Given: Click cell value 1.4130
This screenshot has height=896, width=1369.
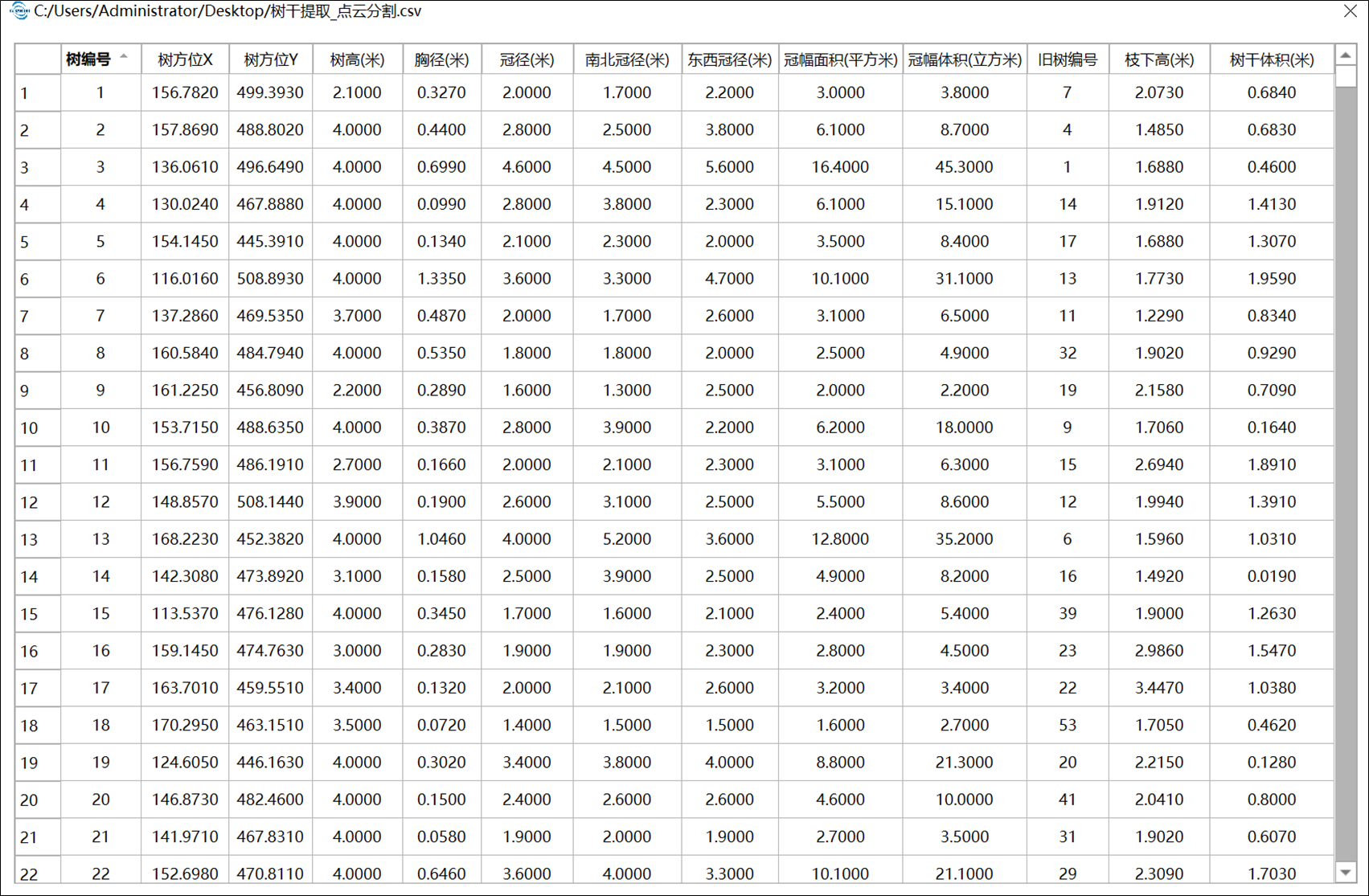Looking at the screenshot, I should 1272,204.
